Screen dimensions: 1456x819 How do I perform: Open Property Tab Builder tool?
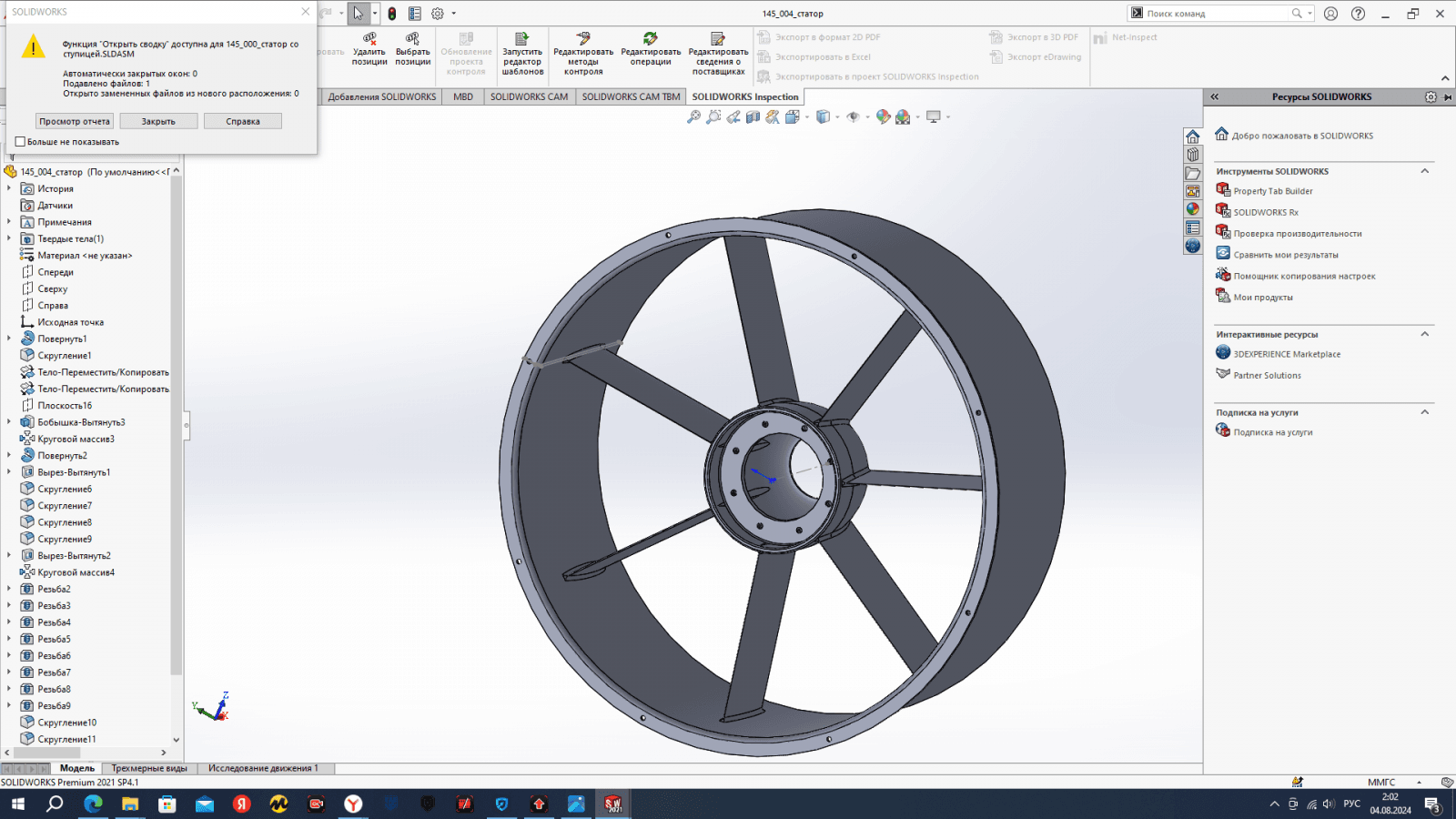[x=1272, y=191]
